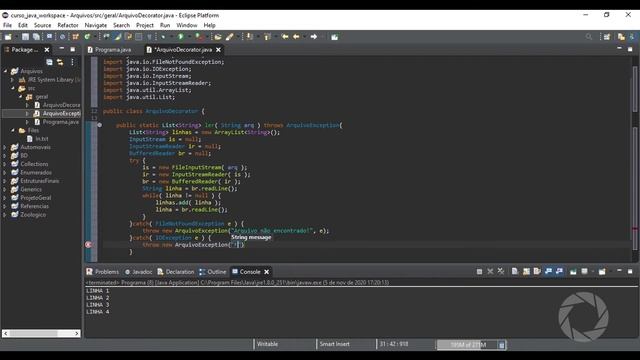The image size is (640, 360).
Task: Click the Last Edit Location arrow left of the Back arrow
Action: [285, 37]
